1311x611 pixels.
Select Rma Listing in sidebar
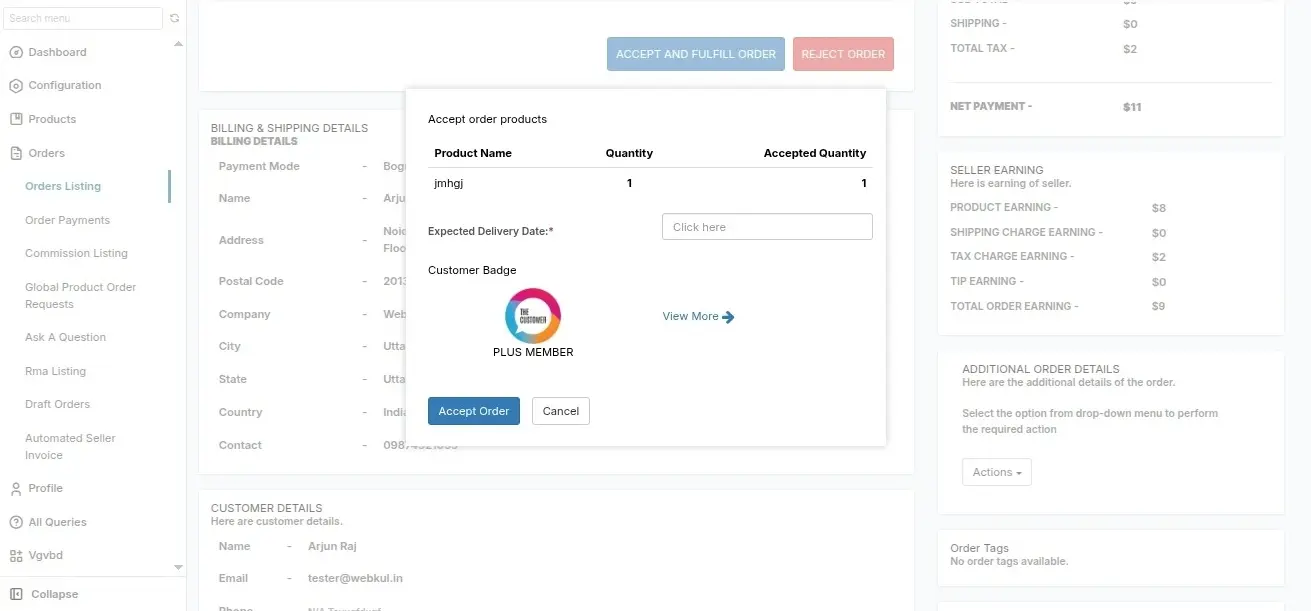click(55, 371)
